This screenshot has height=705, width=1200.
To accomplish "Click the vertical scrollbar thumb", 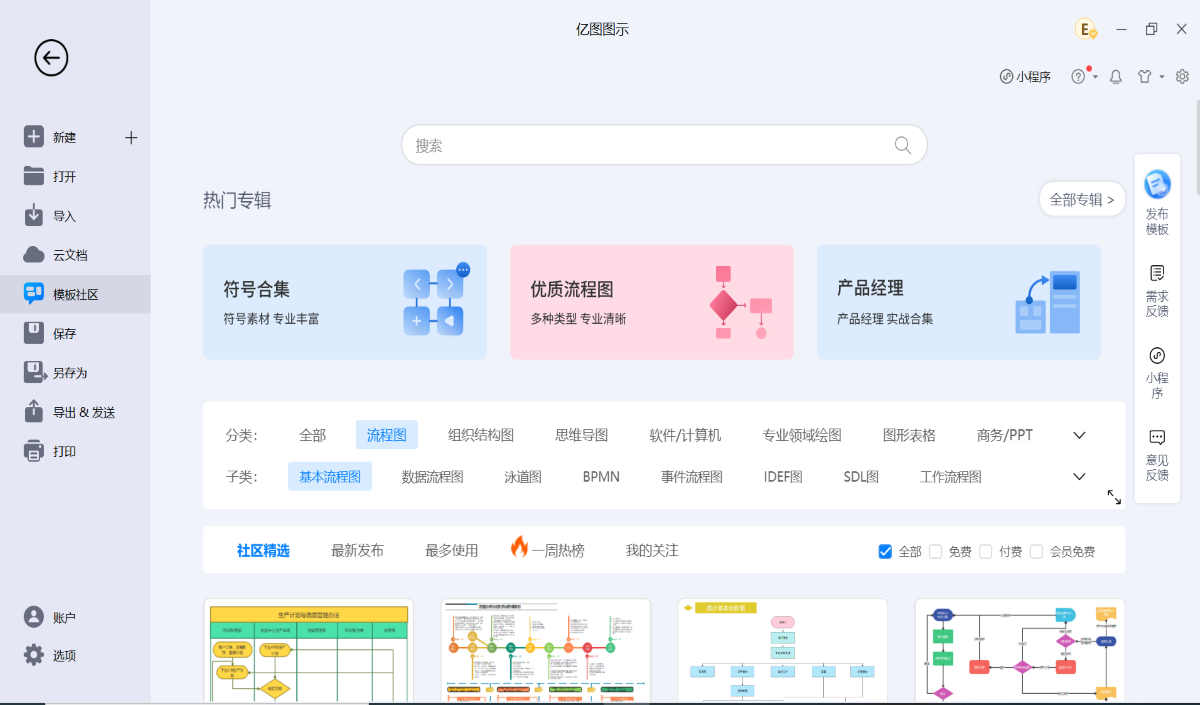I will [x=1196, y=148].
